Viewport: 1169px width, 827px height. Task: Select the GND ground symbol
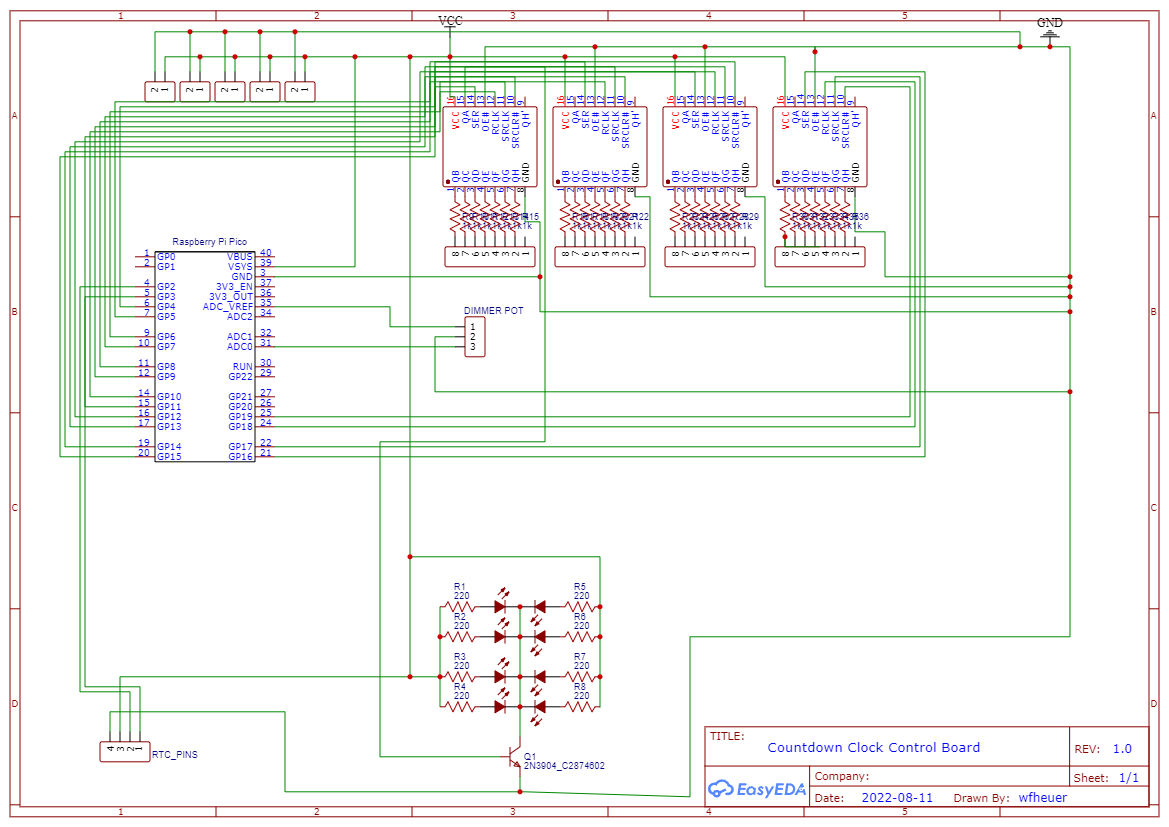(1049, 27)
